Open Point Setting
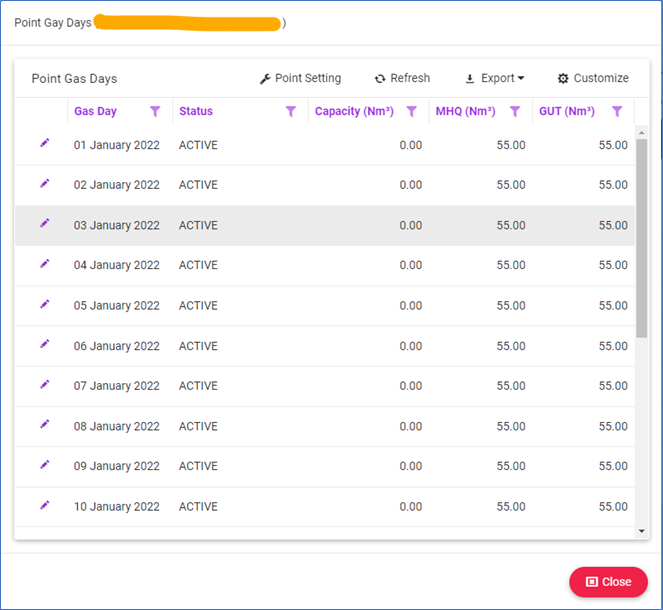 point(300,78)
